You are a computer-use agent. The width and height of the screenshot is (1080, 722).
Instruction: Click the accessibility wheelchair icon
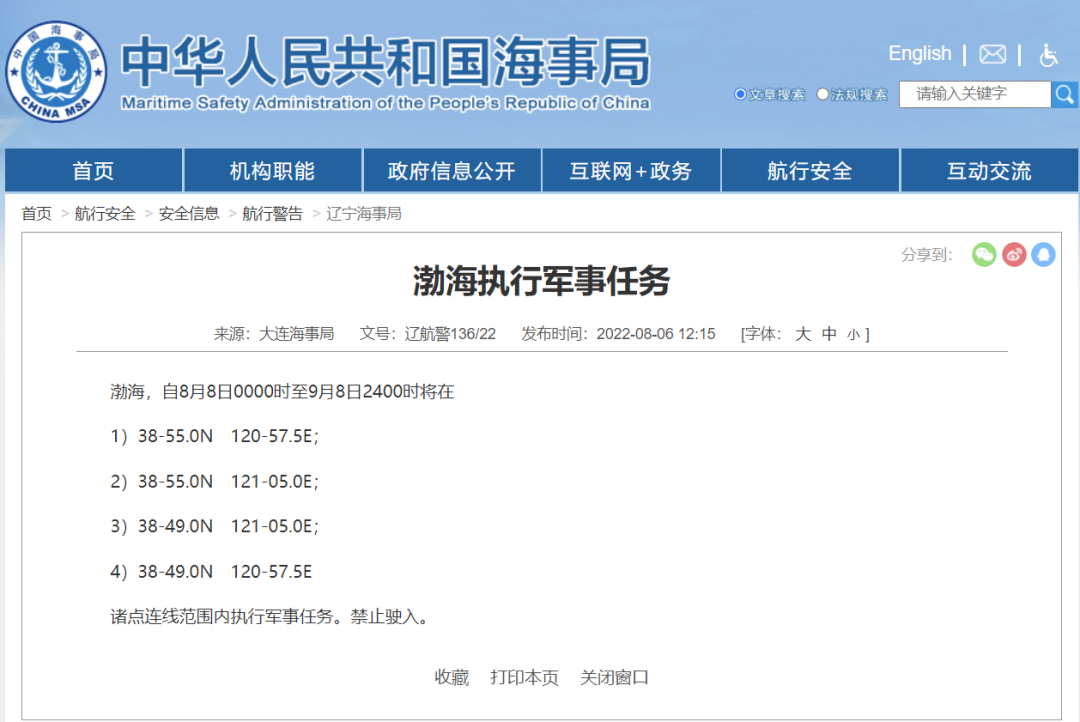1049,56
